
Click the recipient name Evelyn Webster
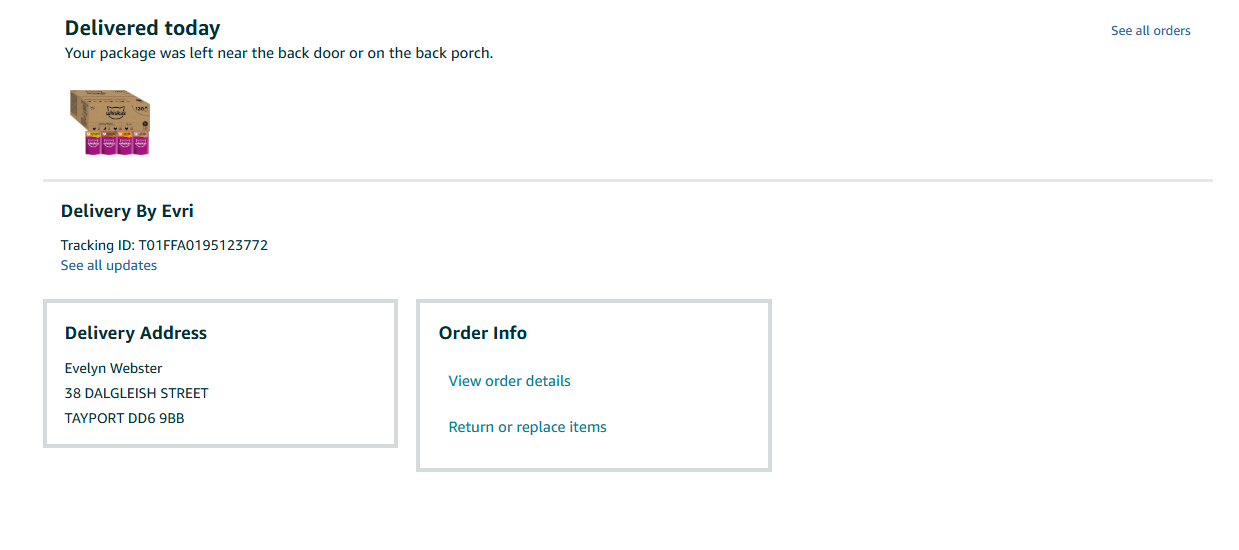(113, 368)
